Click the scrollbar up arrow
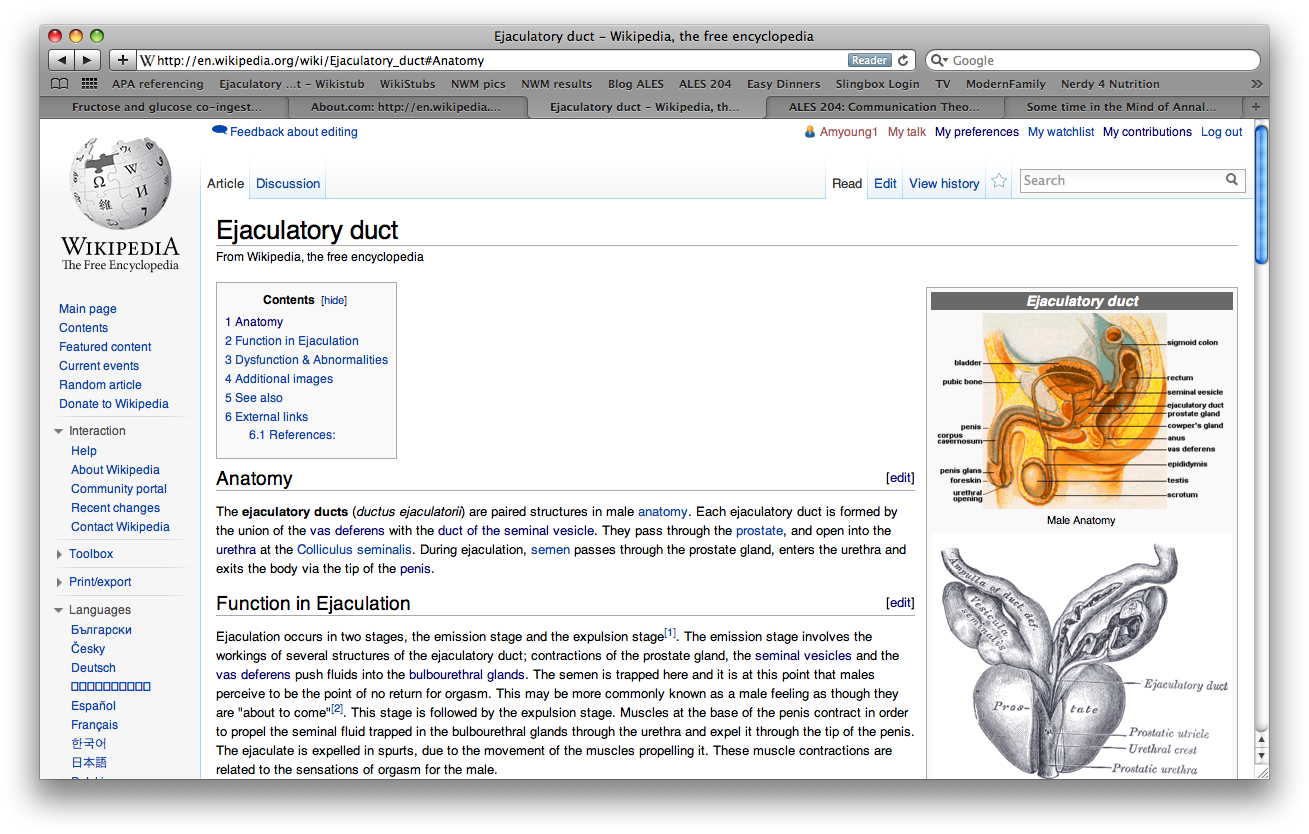This screenshot has width=1309, height=834. (1261, 740)
